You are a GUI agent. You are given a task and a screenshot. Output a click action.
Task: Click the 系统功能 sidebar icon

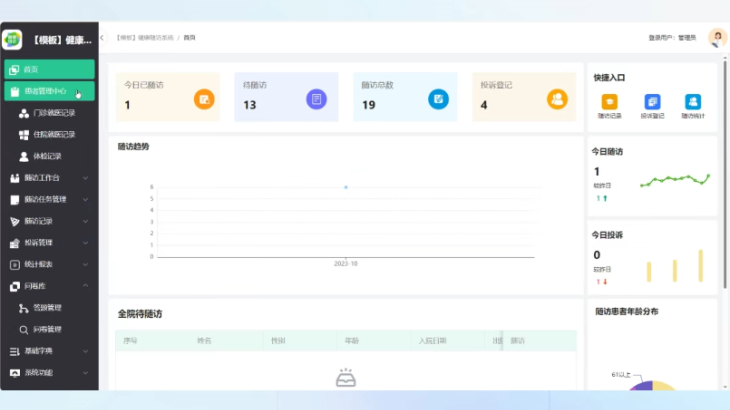point(15,373)
